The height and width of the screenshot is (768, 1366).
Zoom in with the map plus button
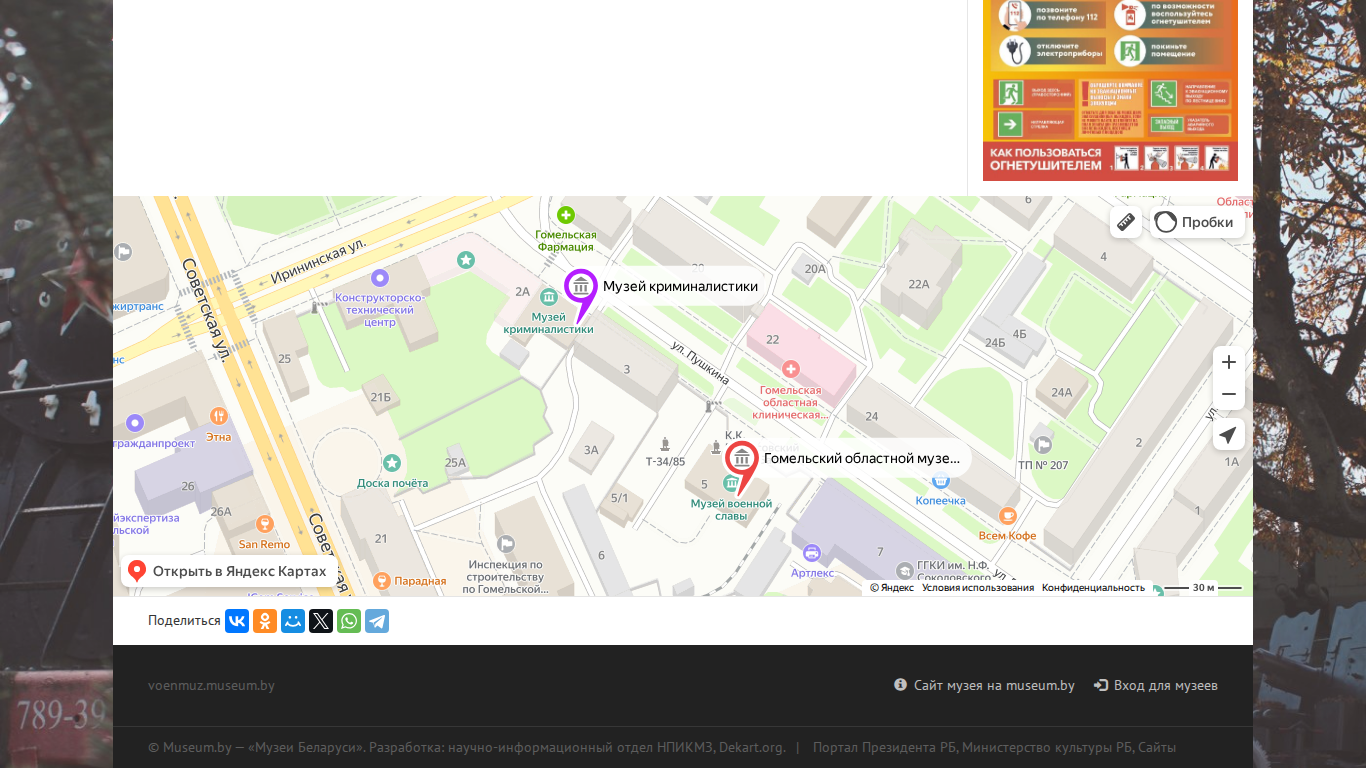click(x=1229, y=362)
